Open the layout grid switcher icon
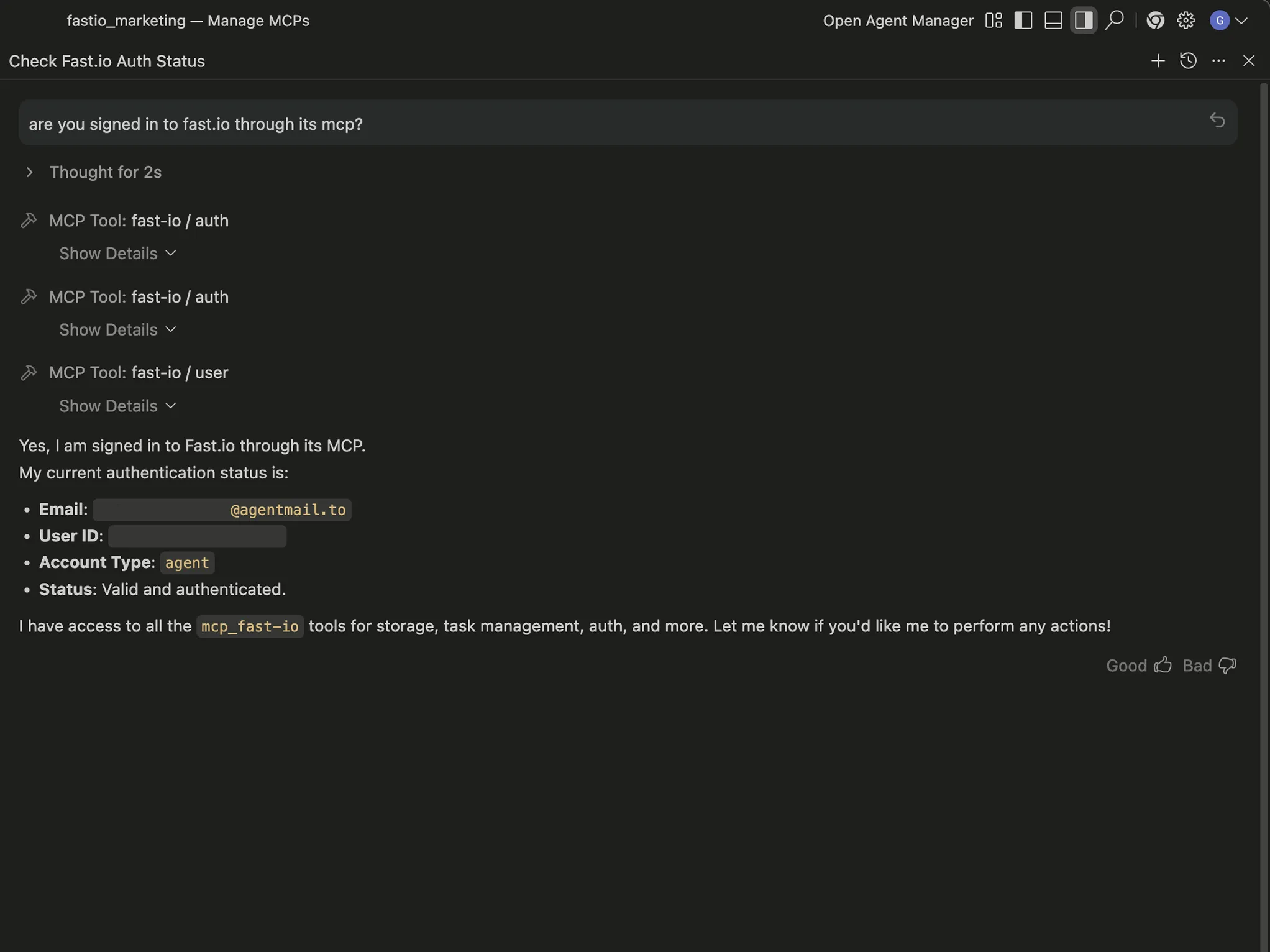The width and height of the screenshot is (1270, 952). [993, 21]
